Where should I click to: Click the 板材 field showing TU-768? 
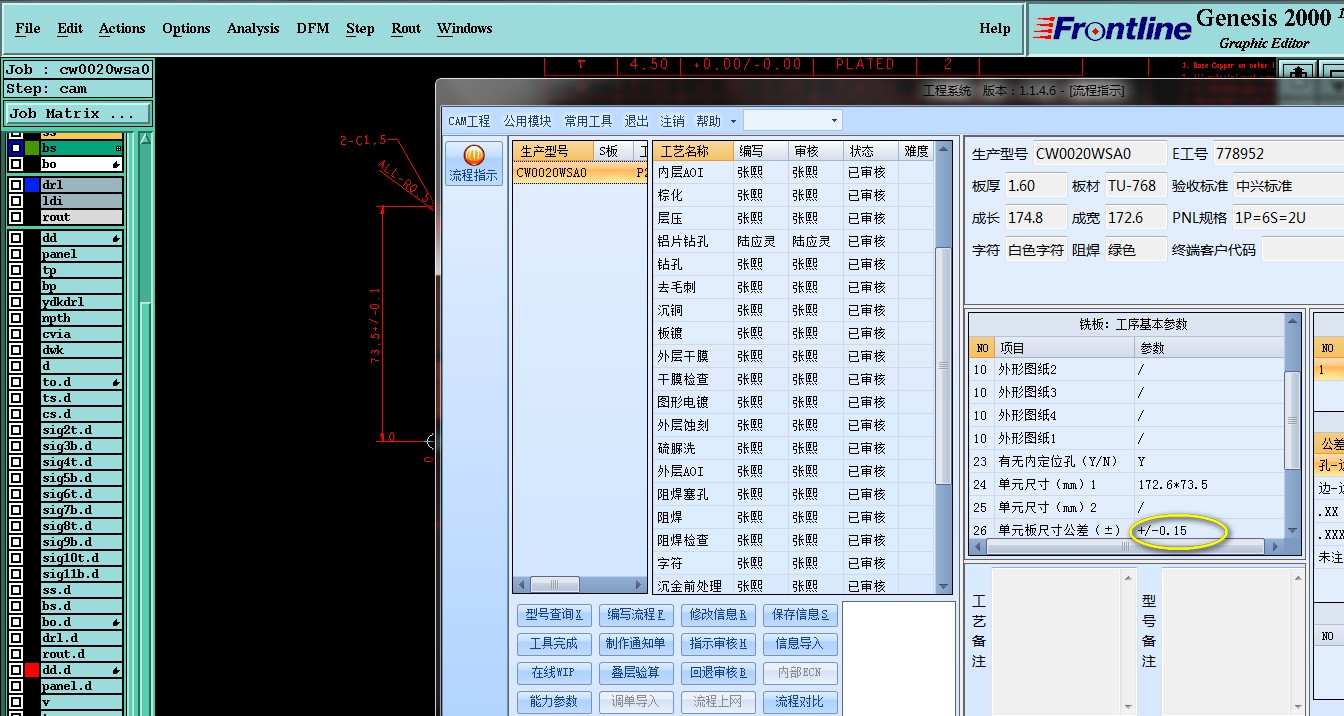click(1136, 186)
